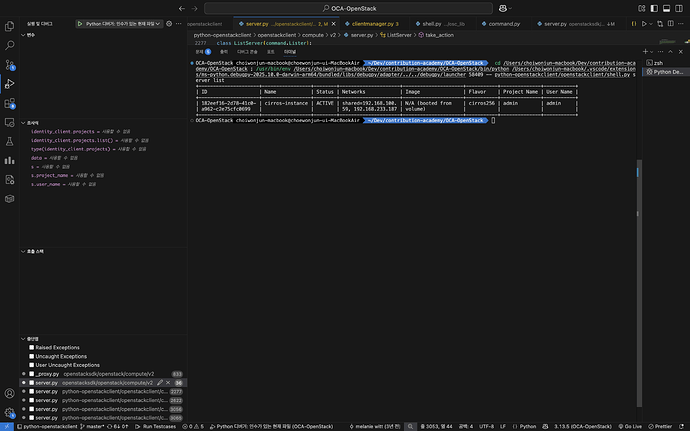Open the Source Control view
The height and width of the screenshot is (431, 690).
click(x=9, y=65)
